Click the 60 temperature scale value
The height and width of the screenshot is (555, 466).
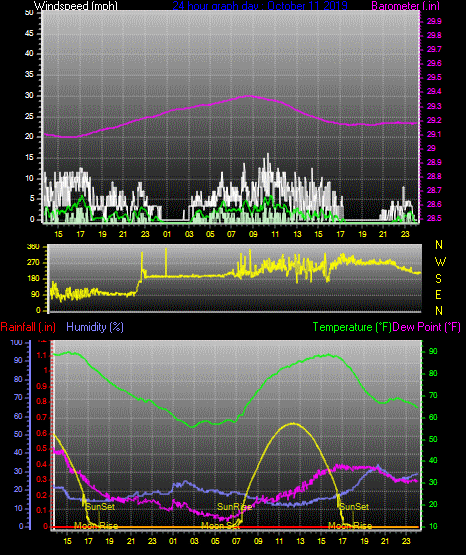[x=433, y=417]
